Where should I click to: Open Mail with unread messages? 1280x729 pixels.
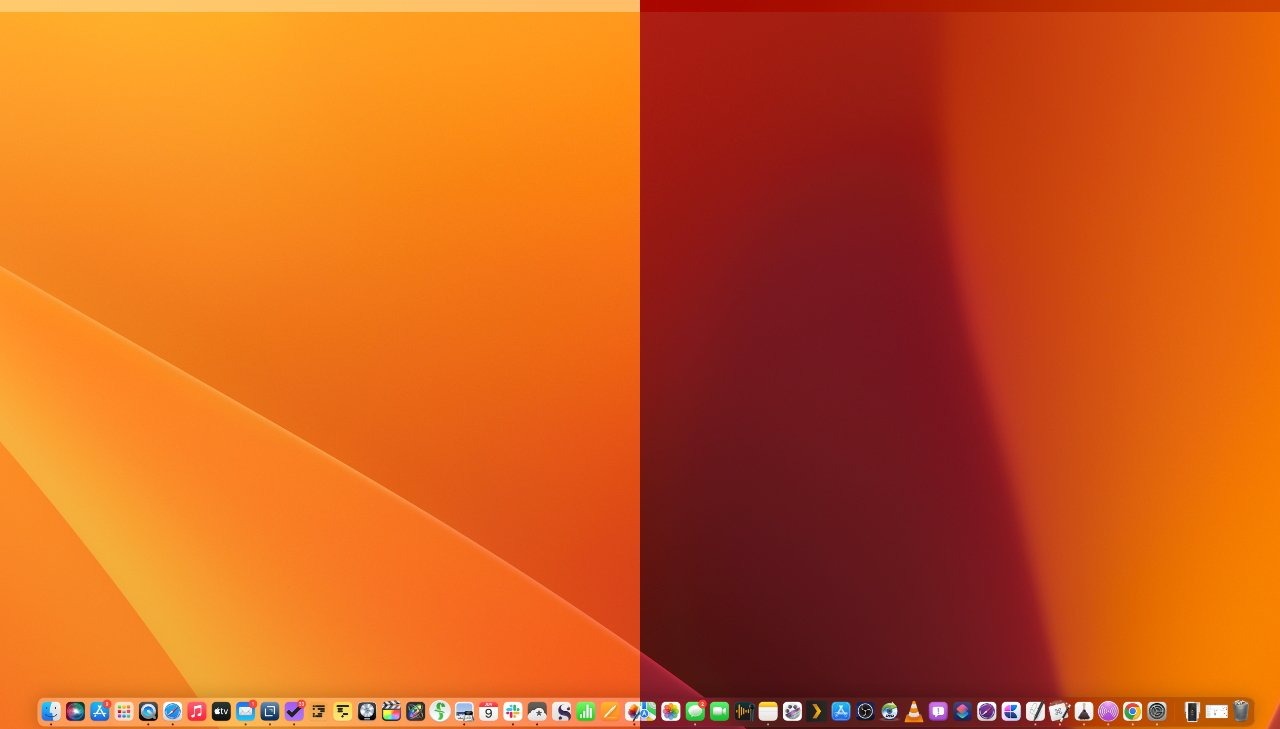pyautogui.click(x=245, y=712)
